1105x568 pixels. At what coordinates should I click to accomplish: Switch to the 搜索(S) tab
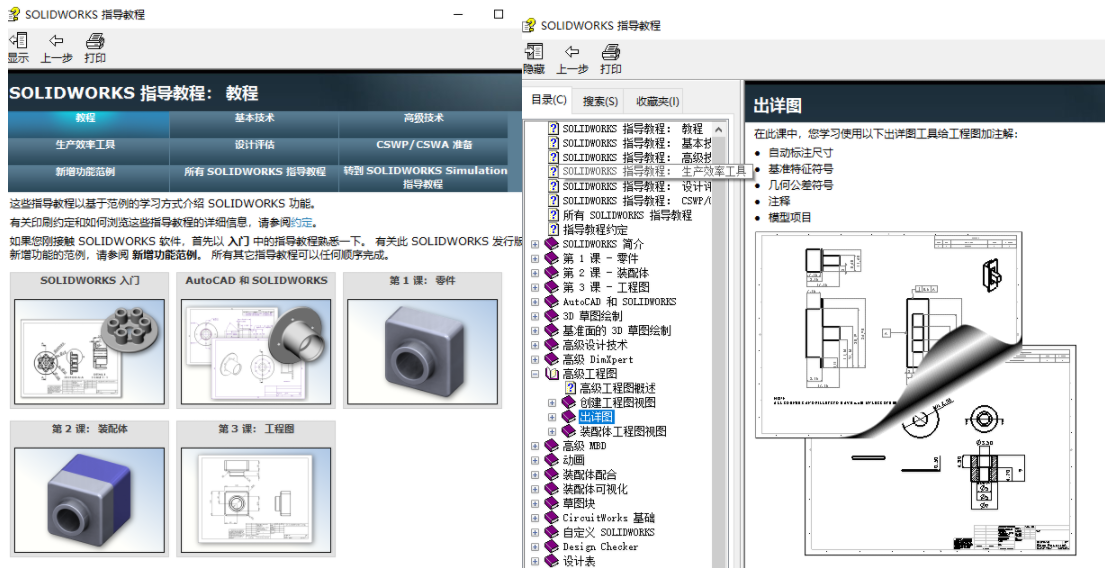600,101
